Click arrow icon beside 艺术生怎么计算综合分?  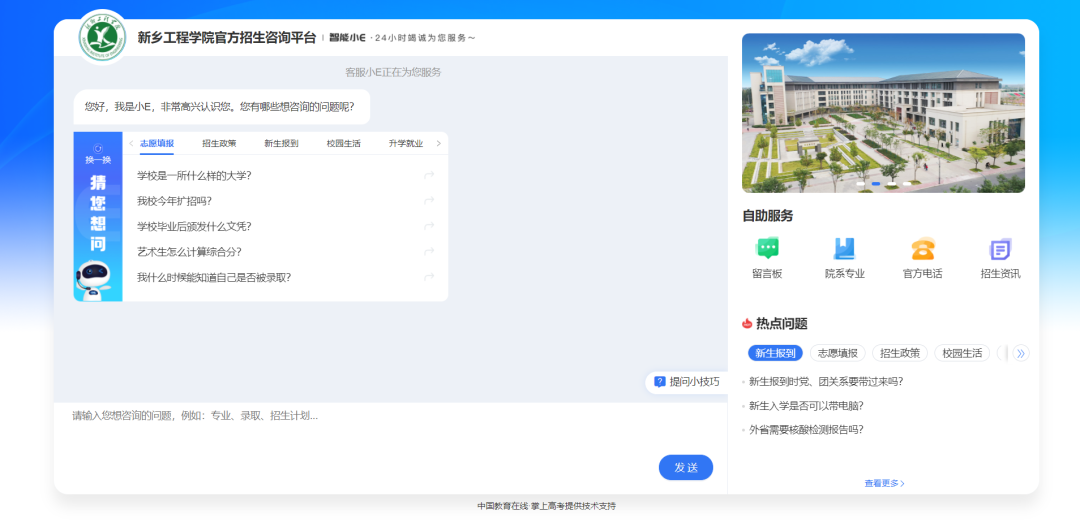(429, 252)
